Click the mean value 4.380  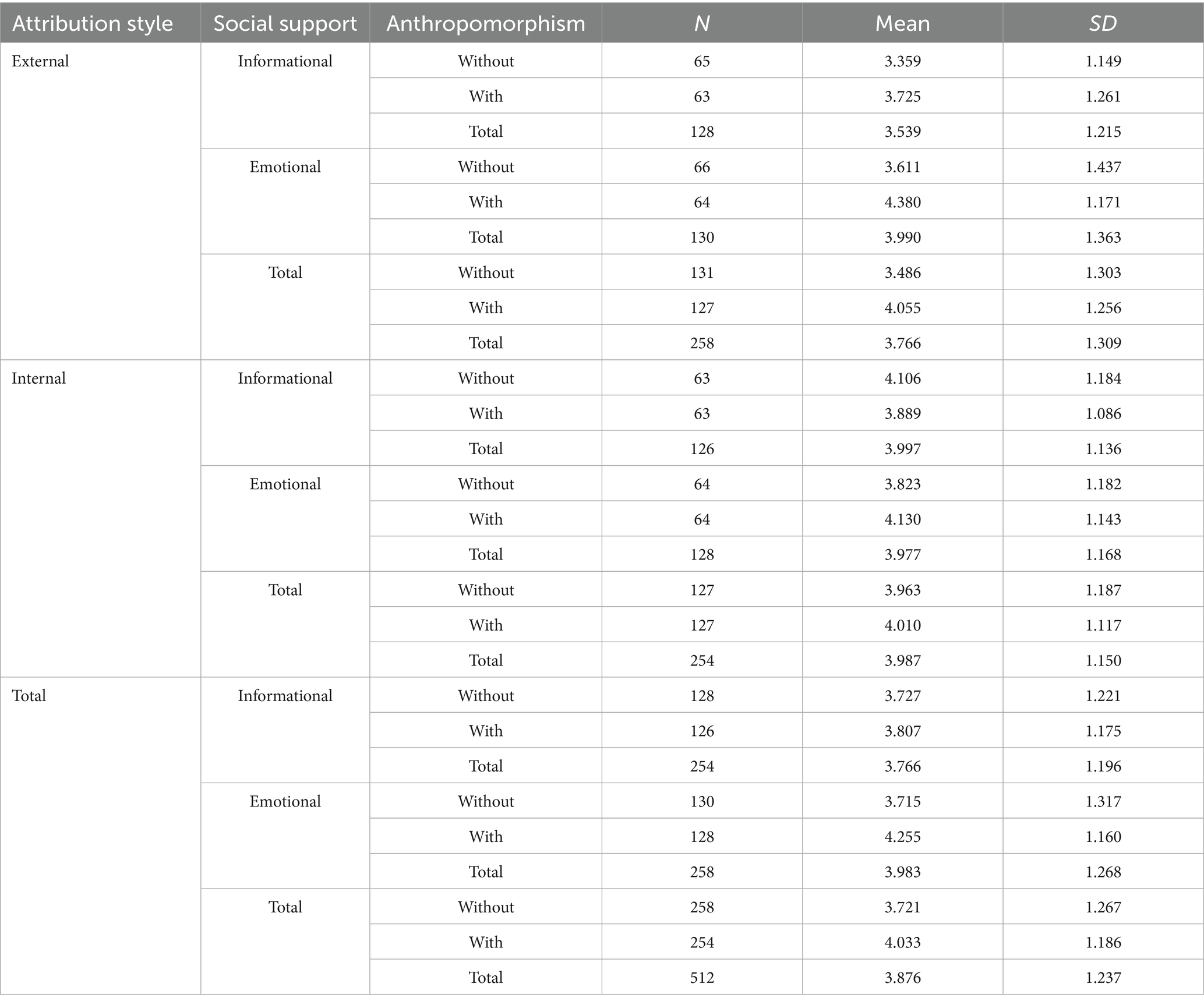pyautogui.click(x=902, y=202)
